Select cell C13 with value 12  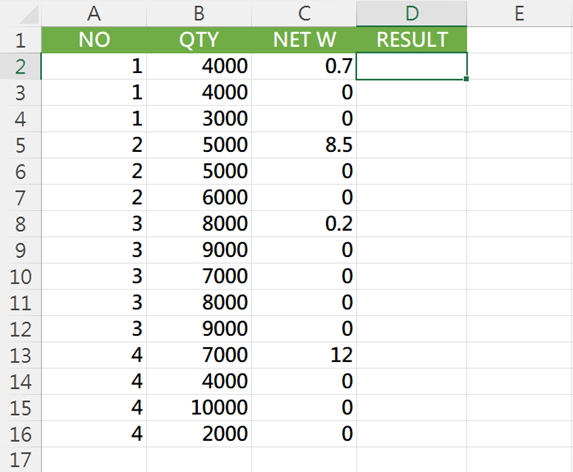tap(304, 355)
